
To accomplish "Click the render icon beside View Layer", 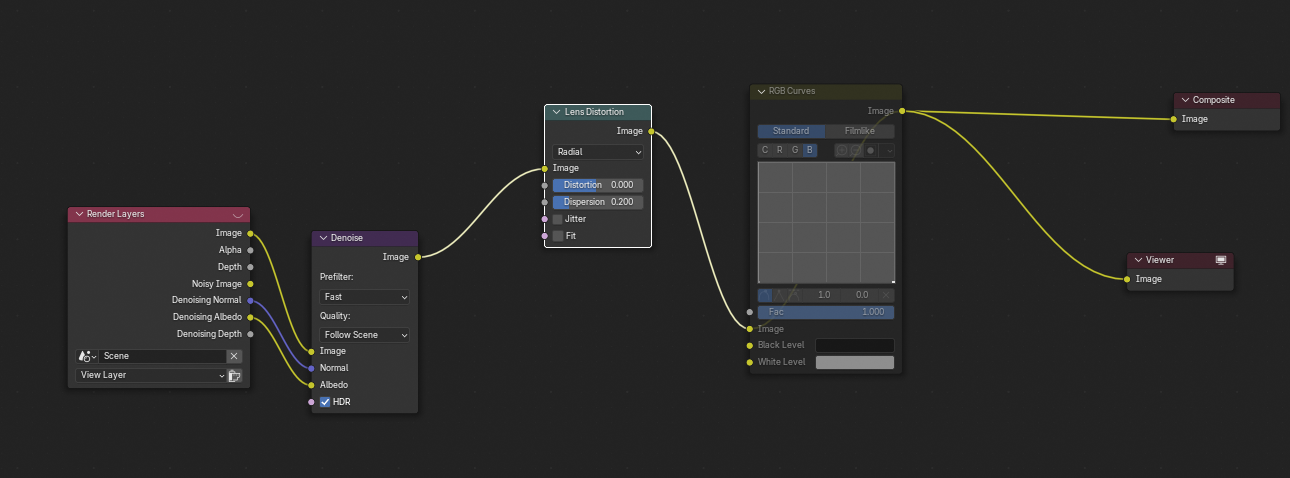I will pyautogui.click(x=235, y=376).
